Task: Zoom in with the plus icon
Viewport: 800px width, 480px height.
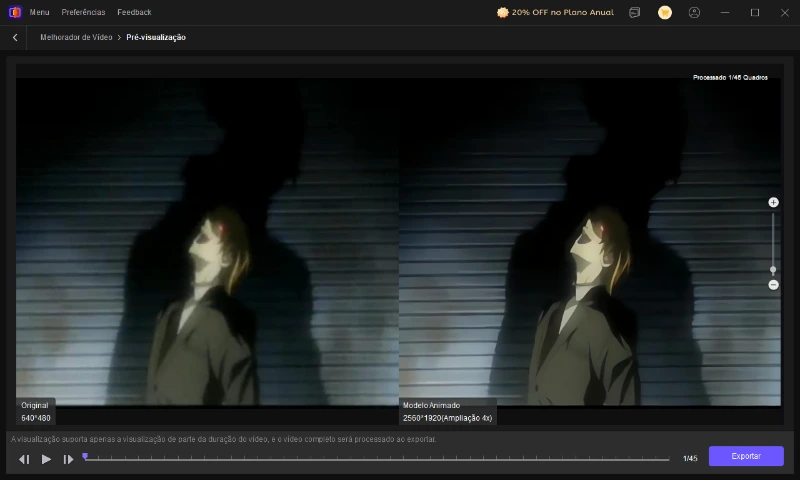Action: tap(773, 203)
